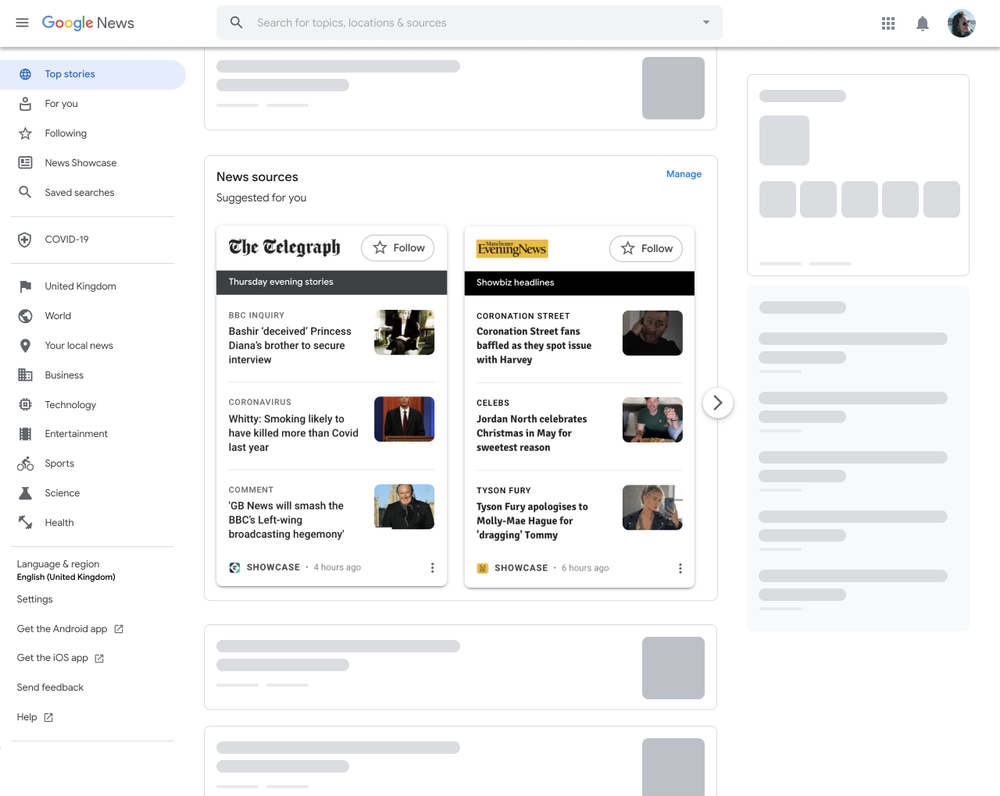Open more options on Evening News card
The image size is (1000, 796).
pyautogui.click(x=680, y=568)
